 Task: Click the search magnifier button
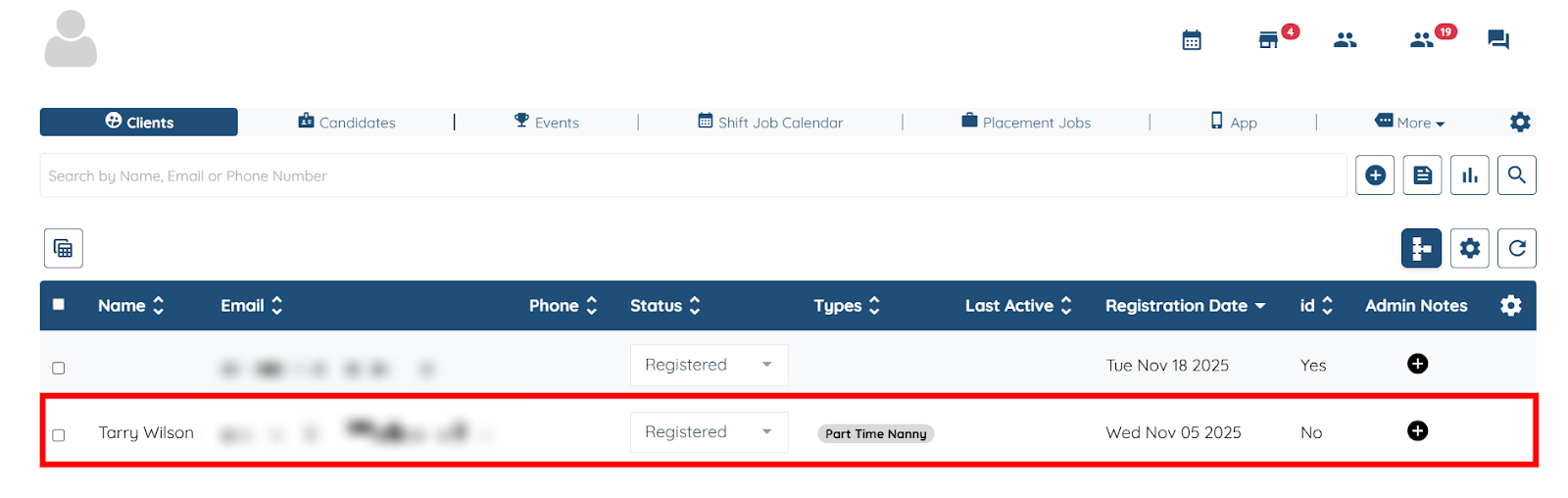tap(1516, 175)
